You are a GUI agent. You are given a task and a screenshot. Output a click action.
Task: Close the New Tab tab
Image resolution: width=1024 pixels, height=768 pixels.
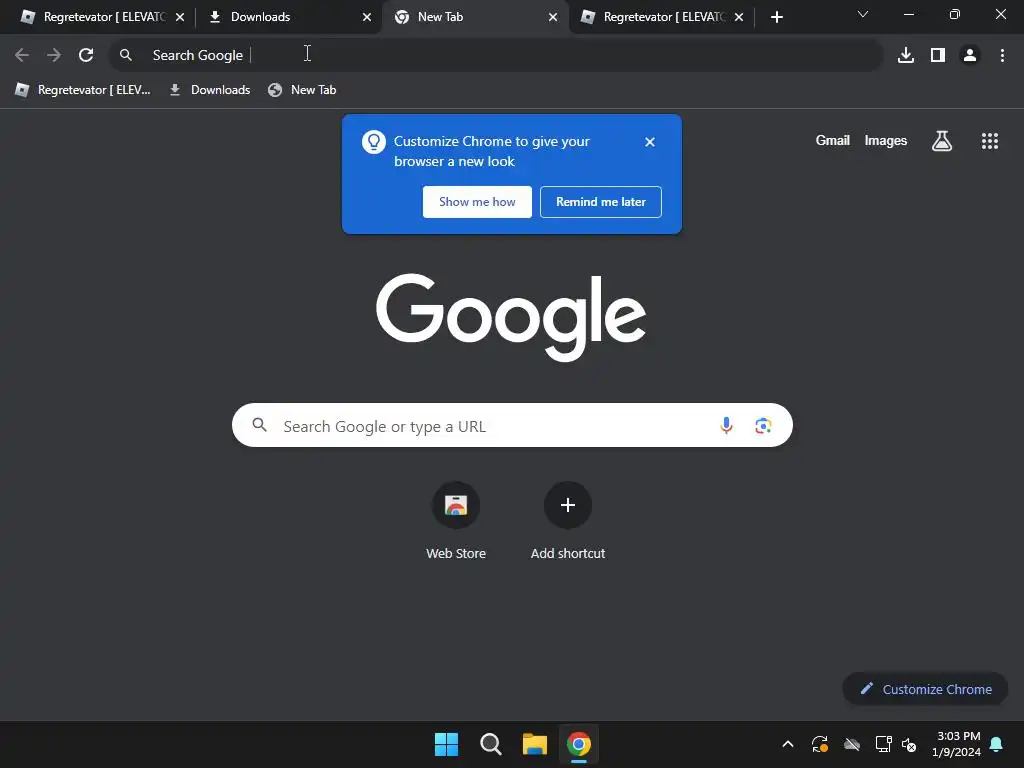(x=553, y=17)
